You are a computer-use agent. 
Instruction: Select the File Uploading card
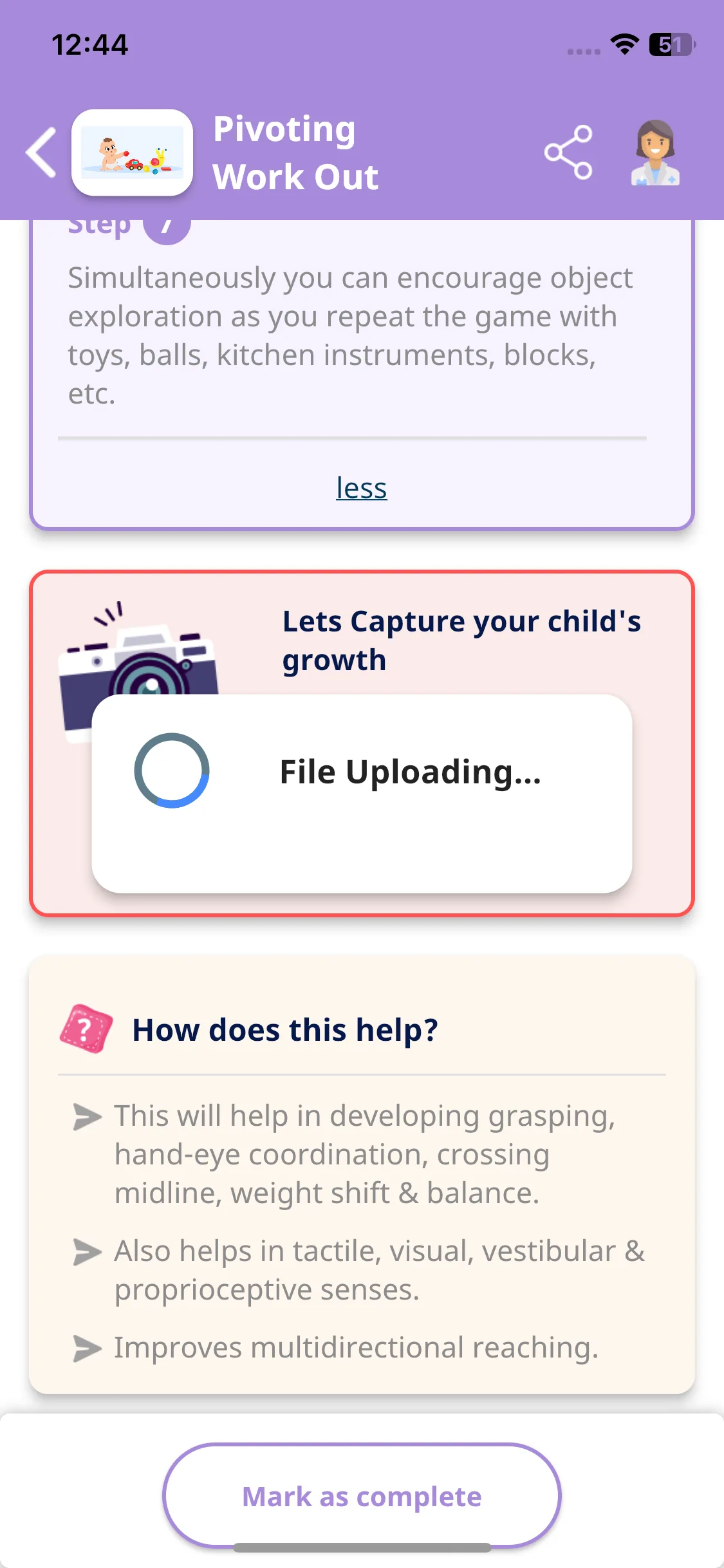click(x=362, y=793)
